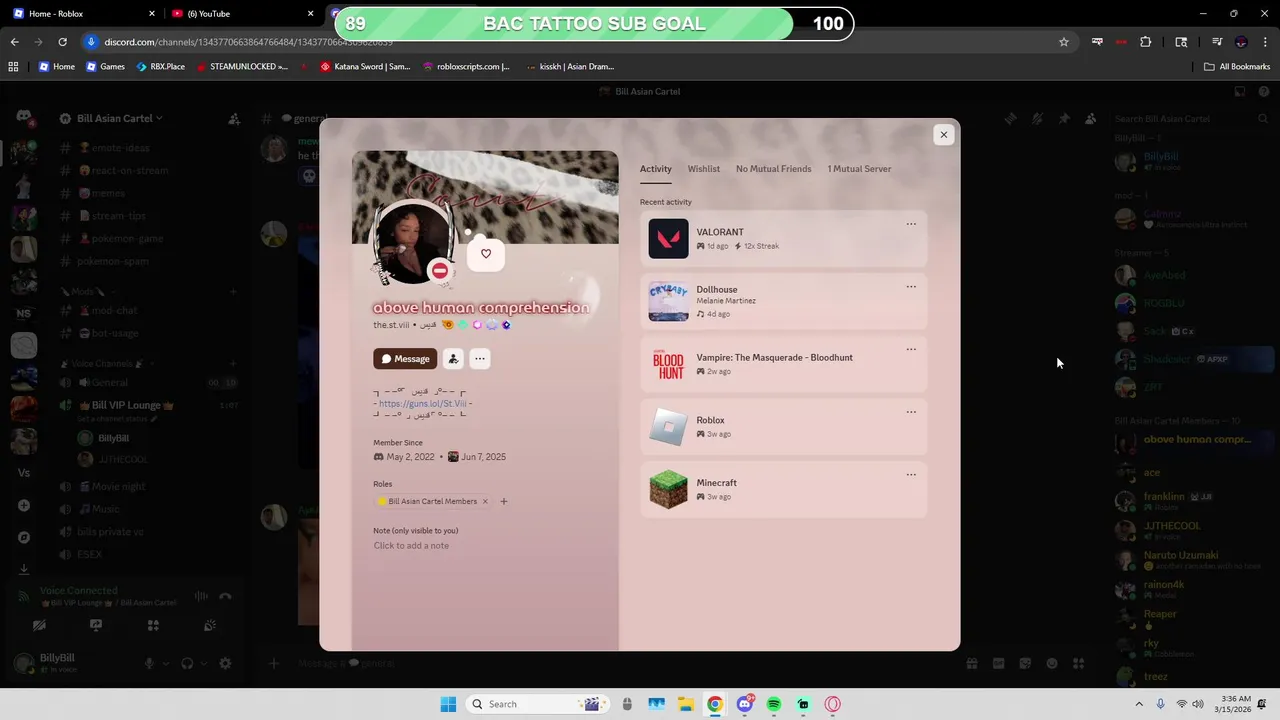Open Discord user settings gear

225,663
